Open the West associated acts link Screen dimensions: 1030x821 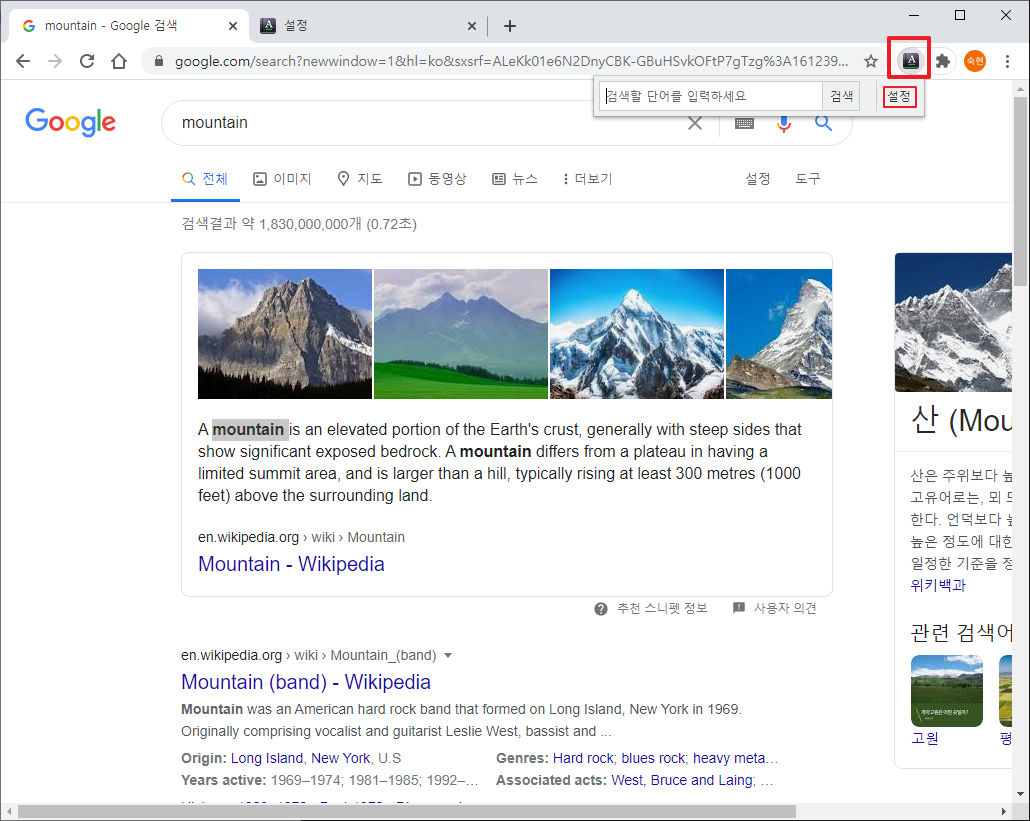[627, 780]
